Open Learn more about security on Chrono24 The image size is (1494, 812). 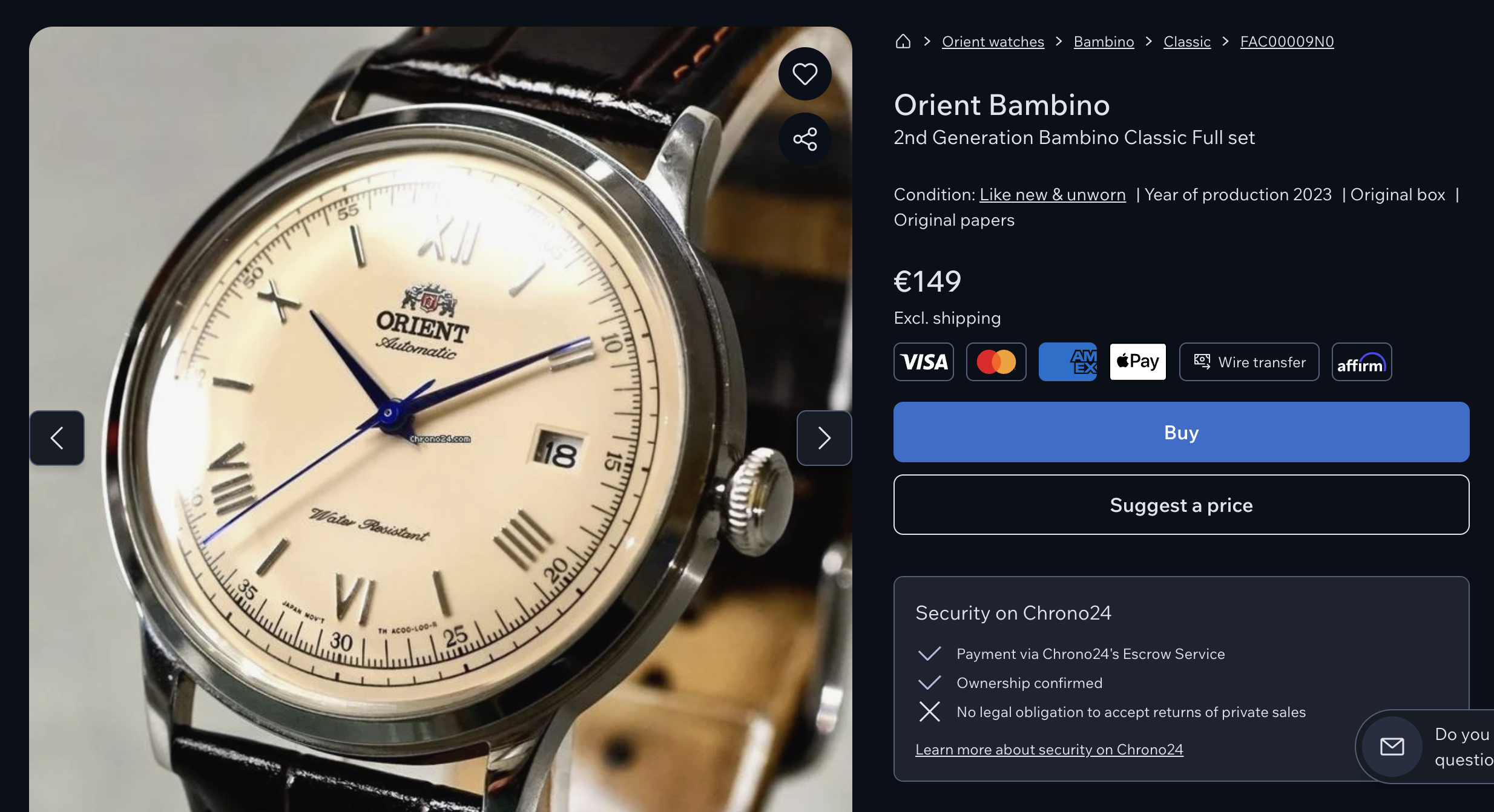click(1049, 749)
